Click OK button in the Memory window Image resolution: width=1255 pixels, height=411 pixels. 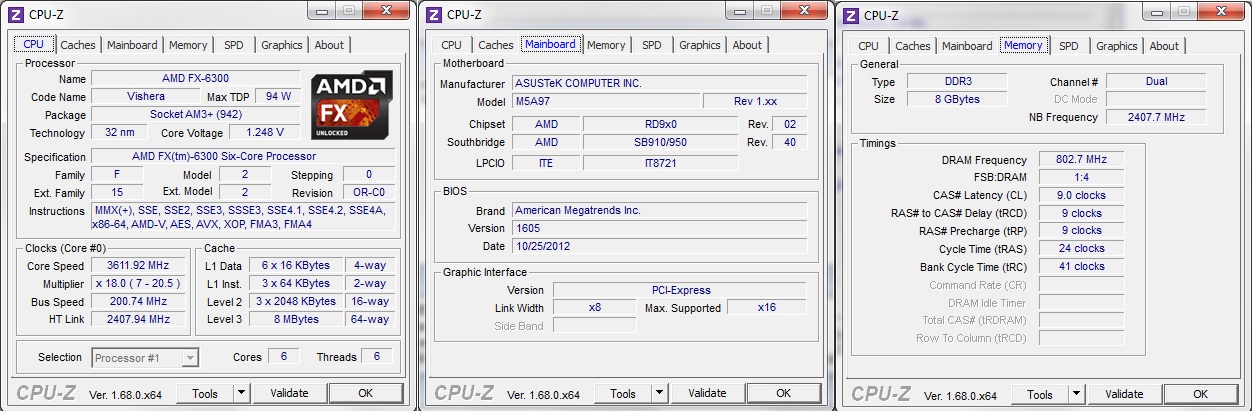pos(1200,394)
